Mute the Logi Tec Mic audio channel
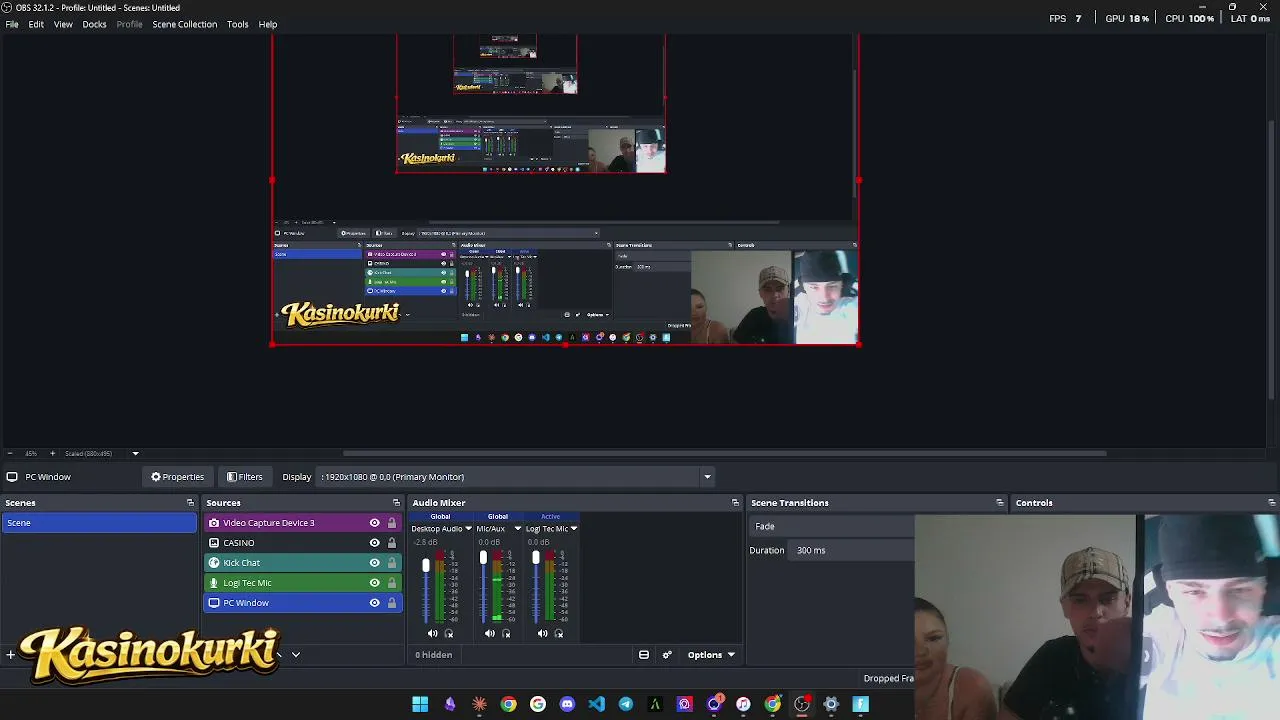The image size is (1280, 720). pos(542,633)
